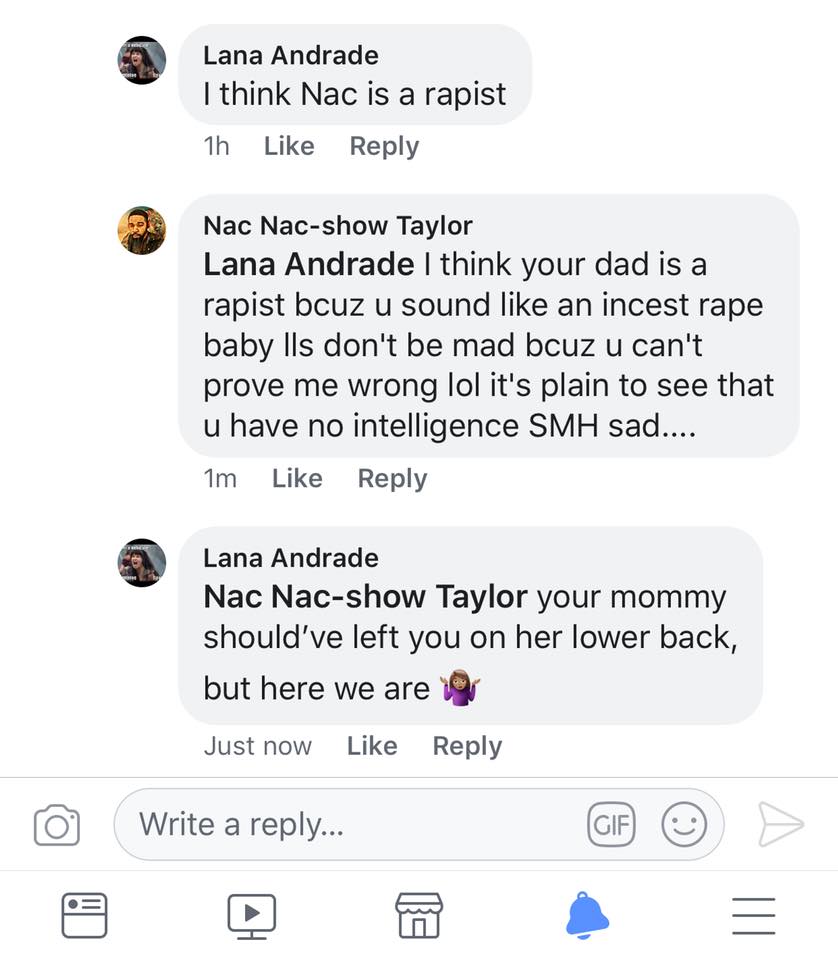Reply to Nac Nac-show Taylor's comment
Viewport: 838px width, 960px height.
(392, 479)
